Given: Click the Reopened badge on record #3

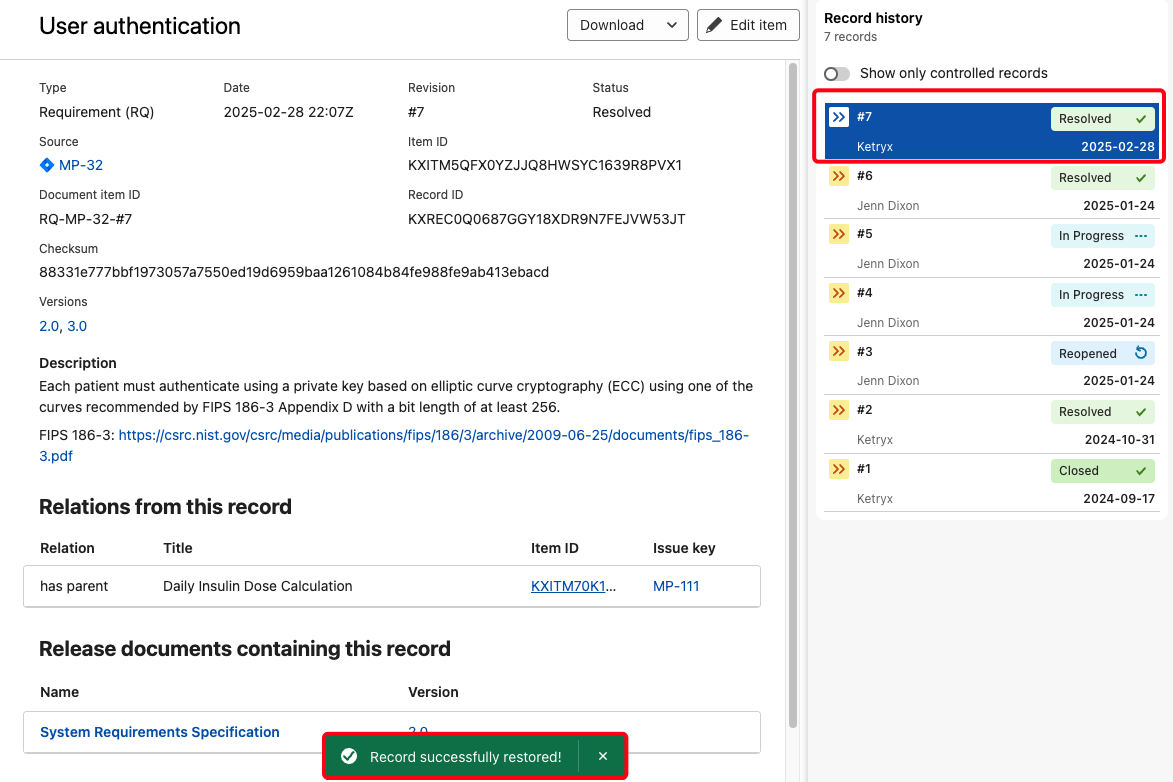Looking at the screenshot, I should [x=1103, y=353].
